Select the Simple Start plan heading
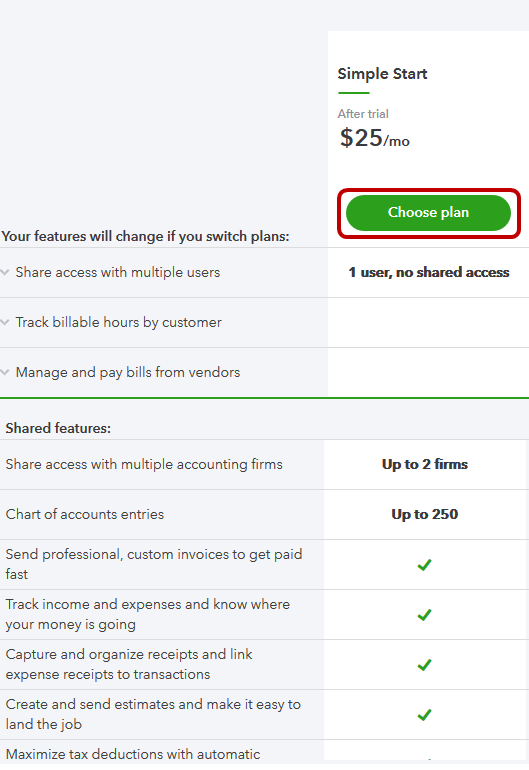Screen dimensions: 529x770 pos(382,74)
